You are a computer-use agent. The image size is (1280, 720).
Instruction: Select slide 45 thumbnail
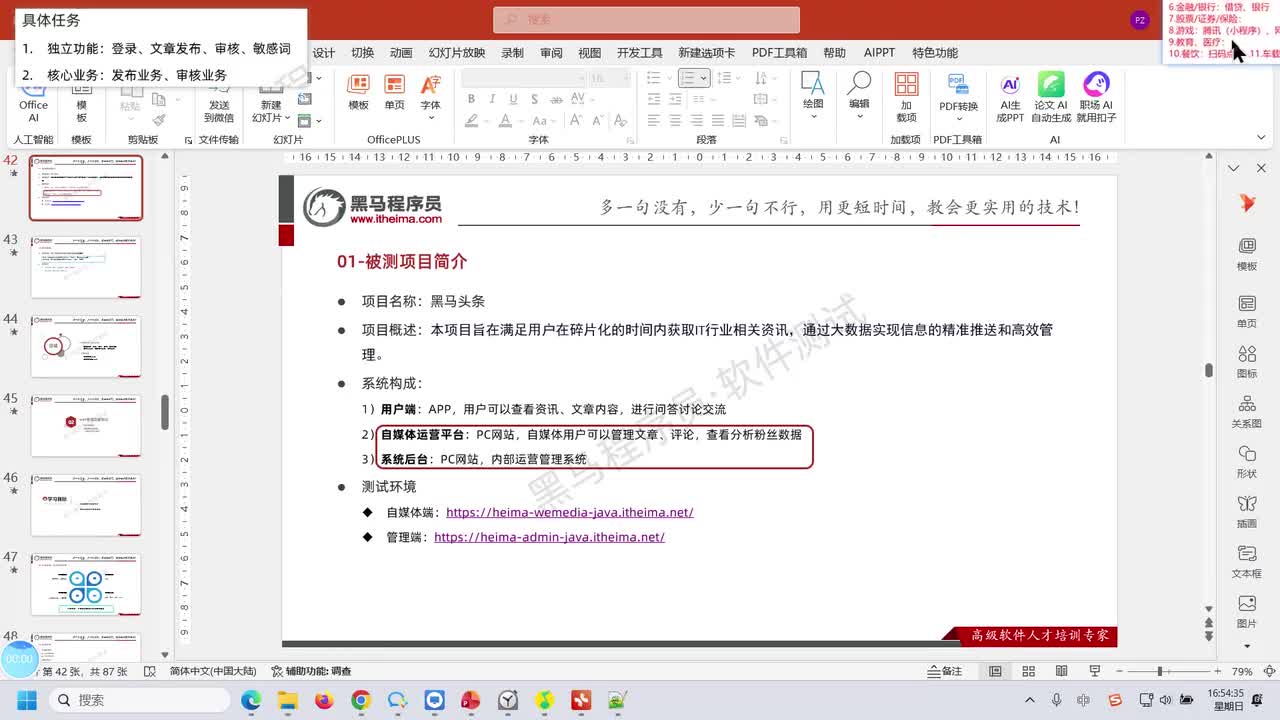[86, 425]
